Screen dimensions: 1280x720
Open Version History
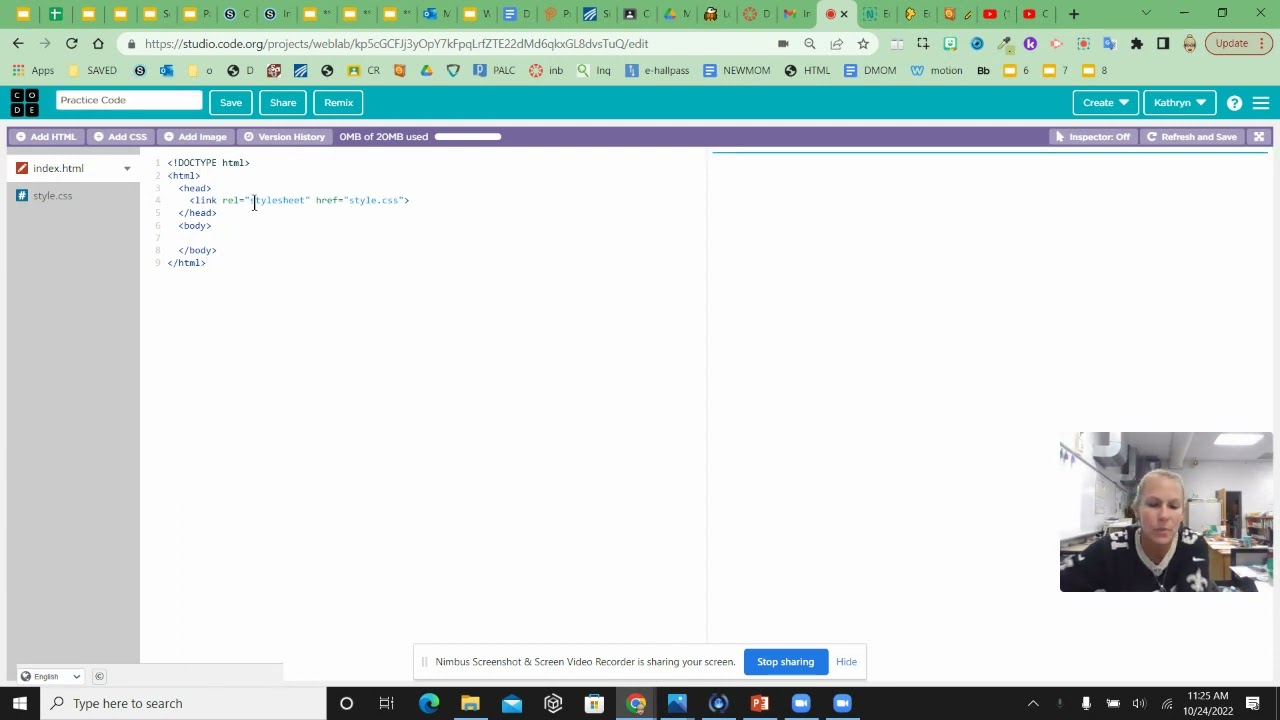(284, 137)
